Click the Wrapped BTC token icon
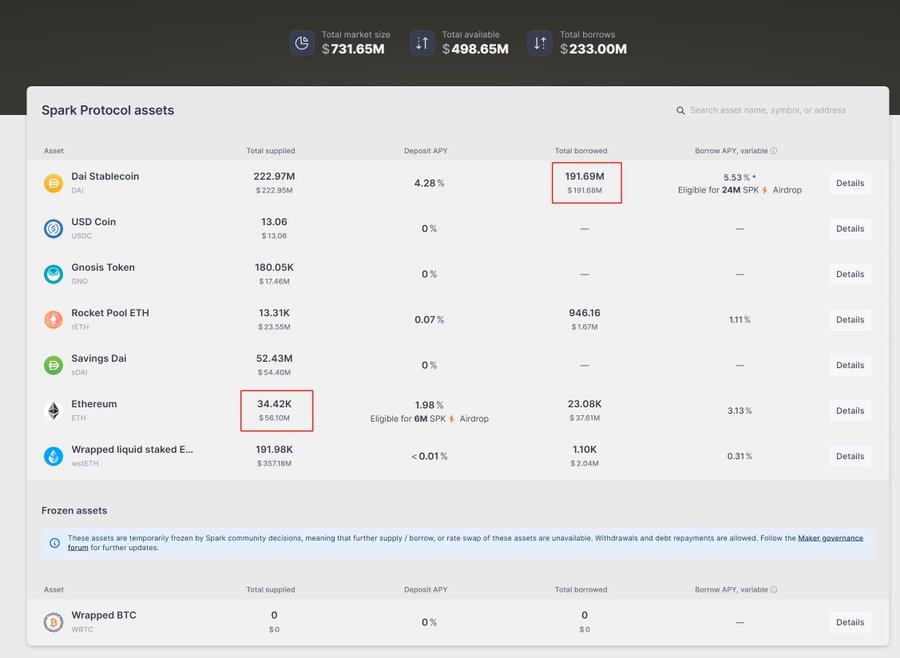The image size is (900, 658). click(x=53, y=622)
